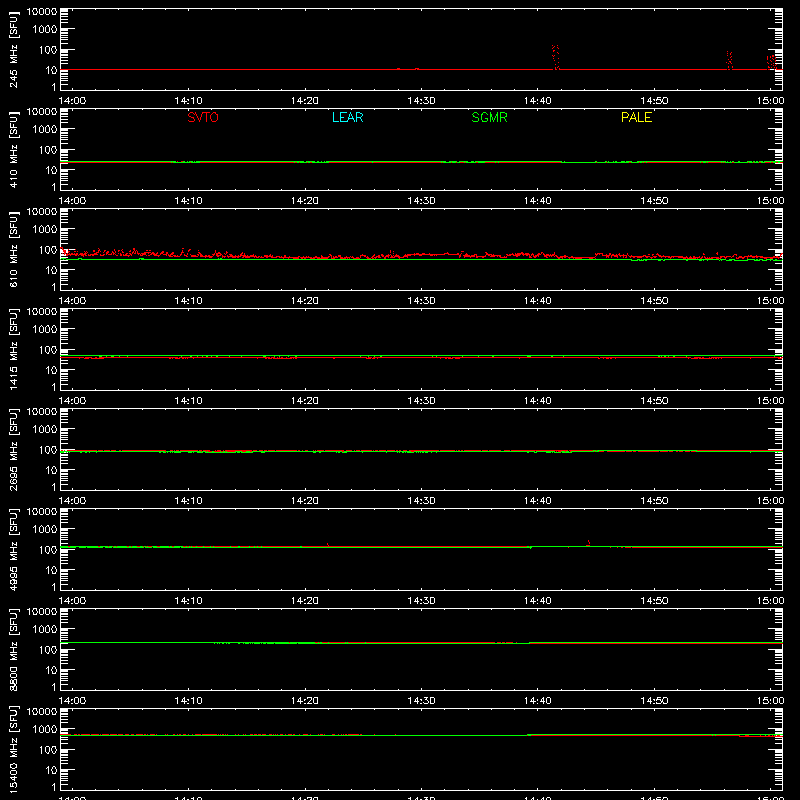Click the 14:30 label under the 4995 MHz plot
This screenshot has height=800, width=800.
tap(421, 601)
